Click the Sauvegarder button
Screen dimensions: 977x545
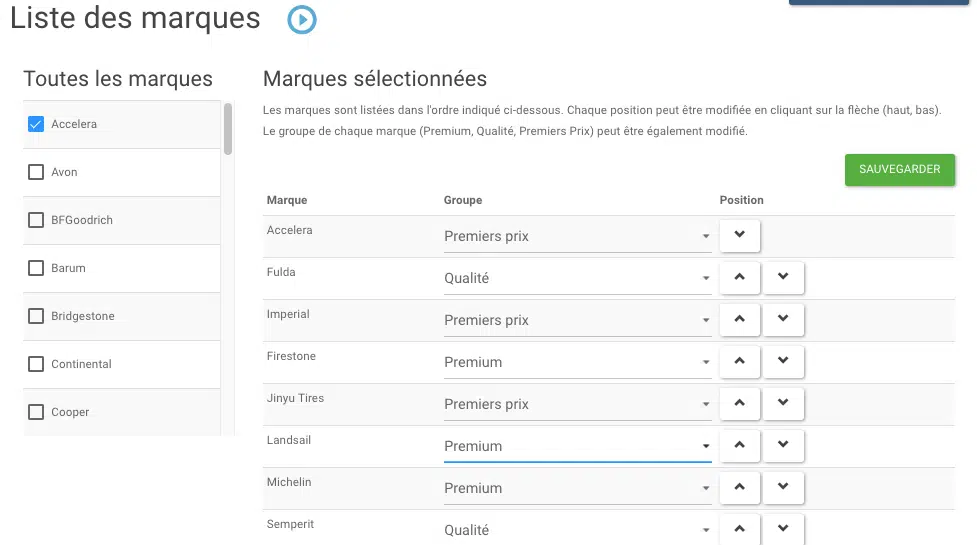coord(899,170)
